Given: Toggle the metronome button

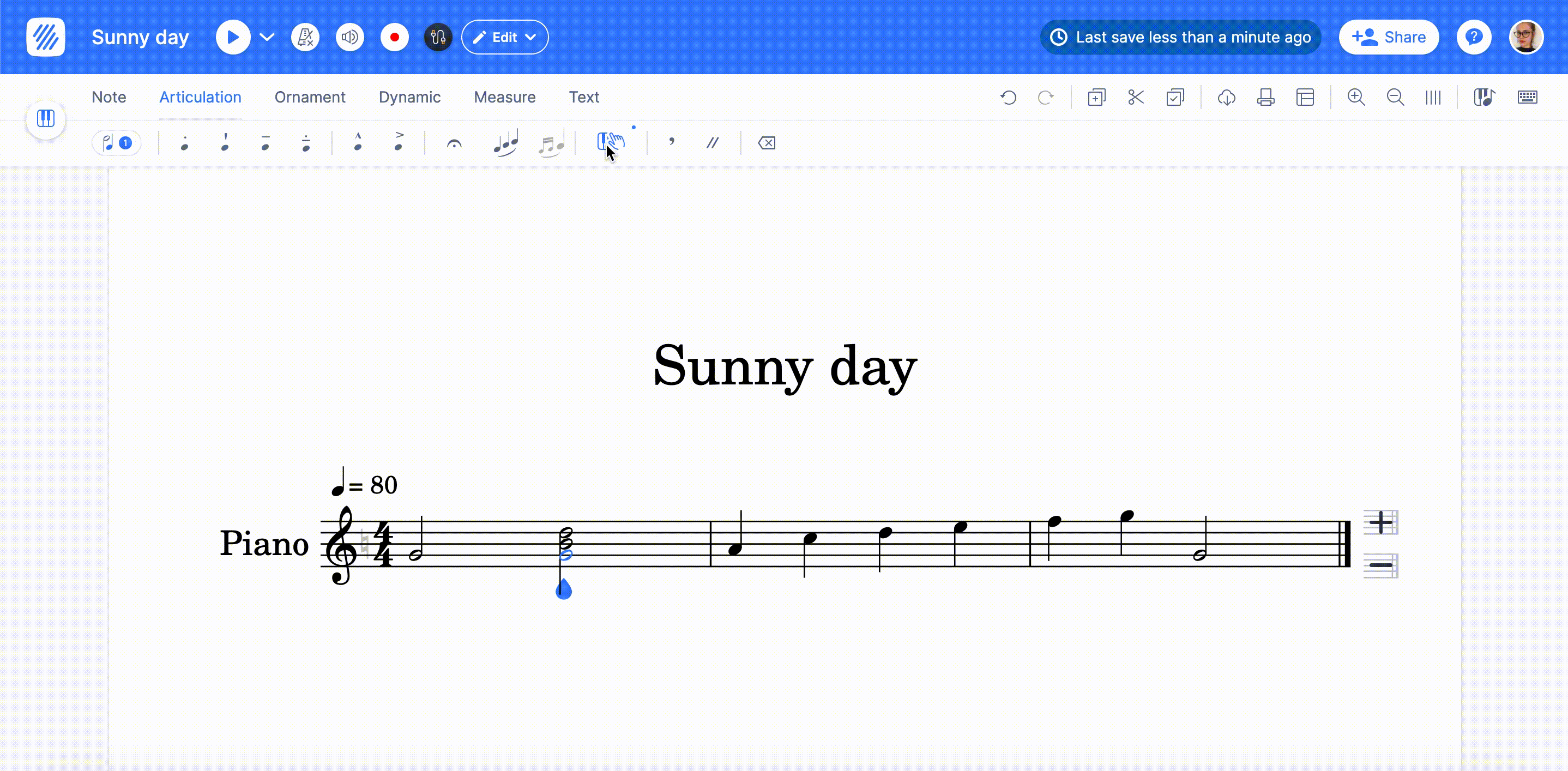Looking at the screenshot, I should click(x=305, y=37).
